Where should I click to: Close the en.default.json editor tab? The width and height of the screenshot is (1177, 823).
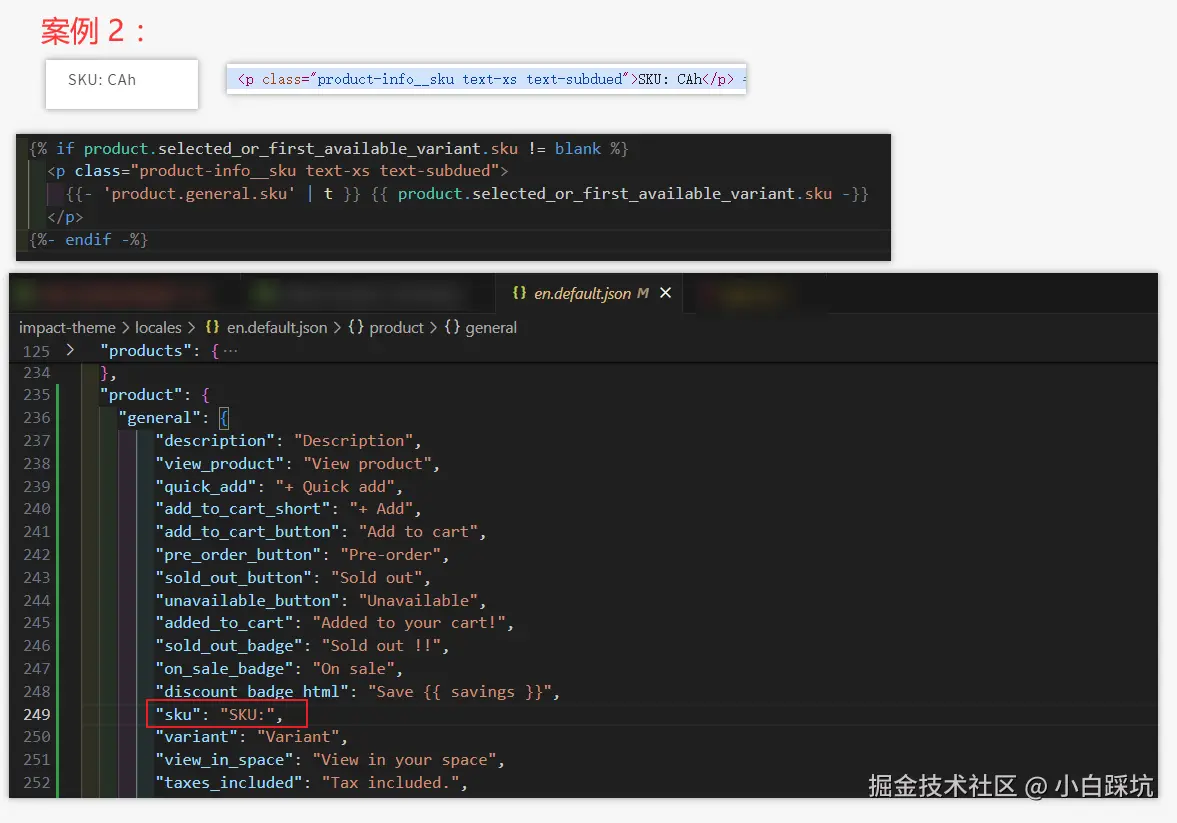(x=665, y=293)
